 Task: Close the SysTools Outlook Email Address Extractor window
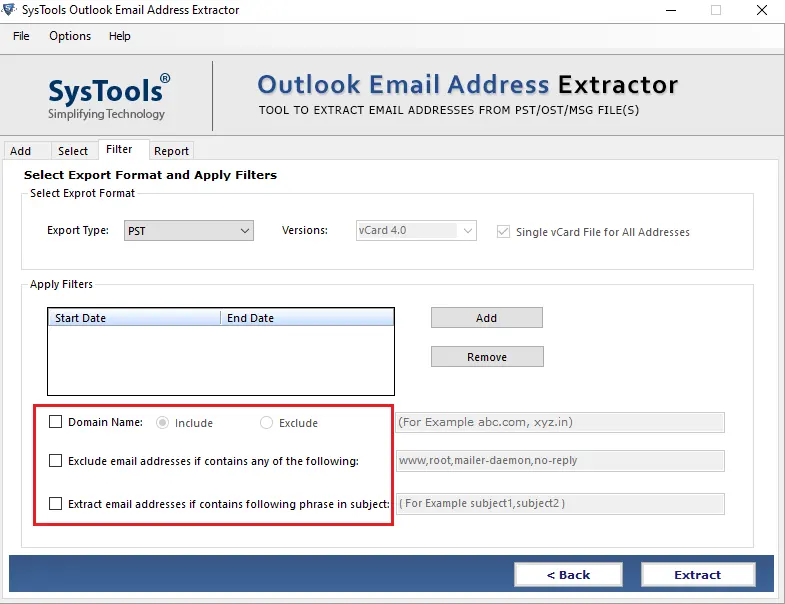coord(762,10)
